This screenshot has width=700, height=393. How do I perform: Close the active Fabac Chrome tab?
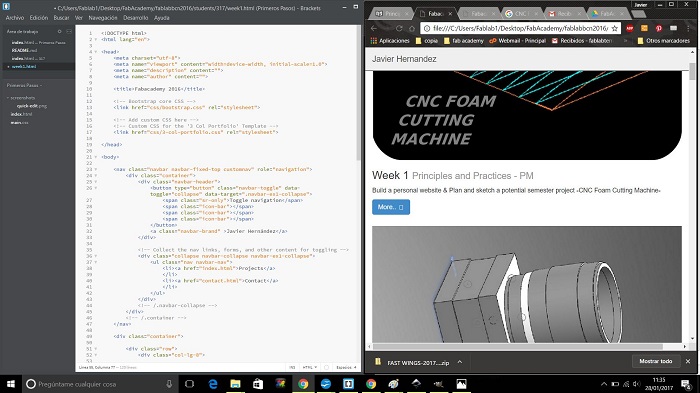coord(450,14)
